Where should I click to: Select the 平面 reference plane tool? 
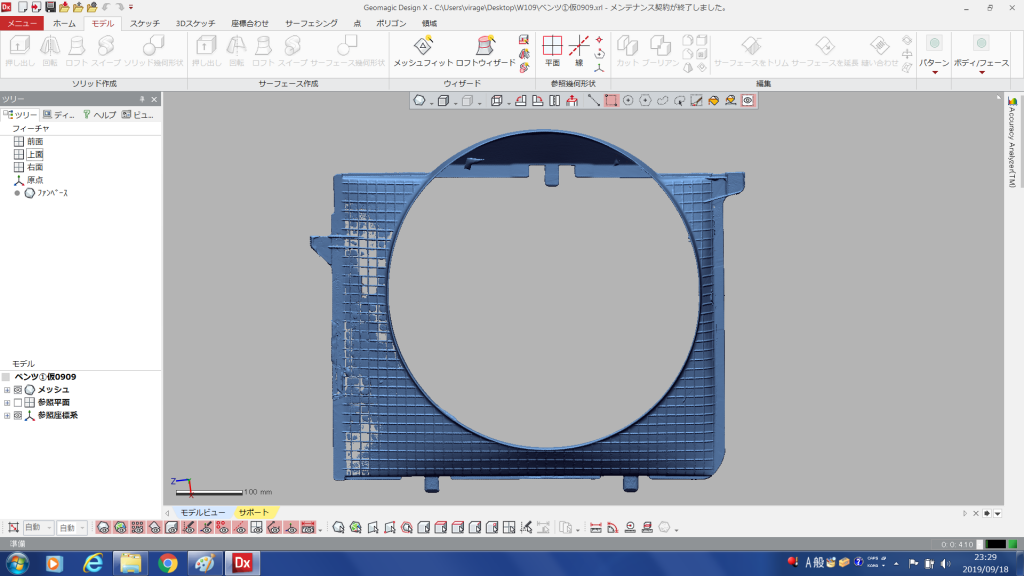click(x=552, y=47)
